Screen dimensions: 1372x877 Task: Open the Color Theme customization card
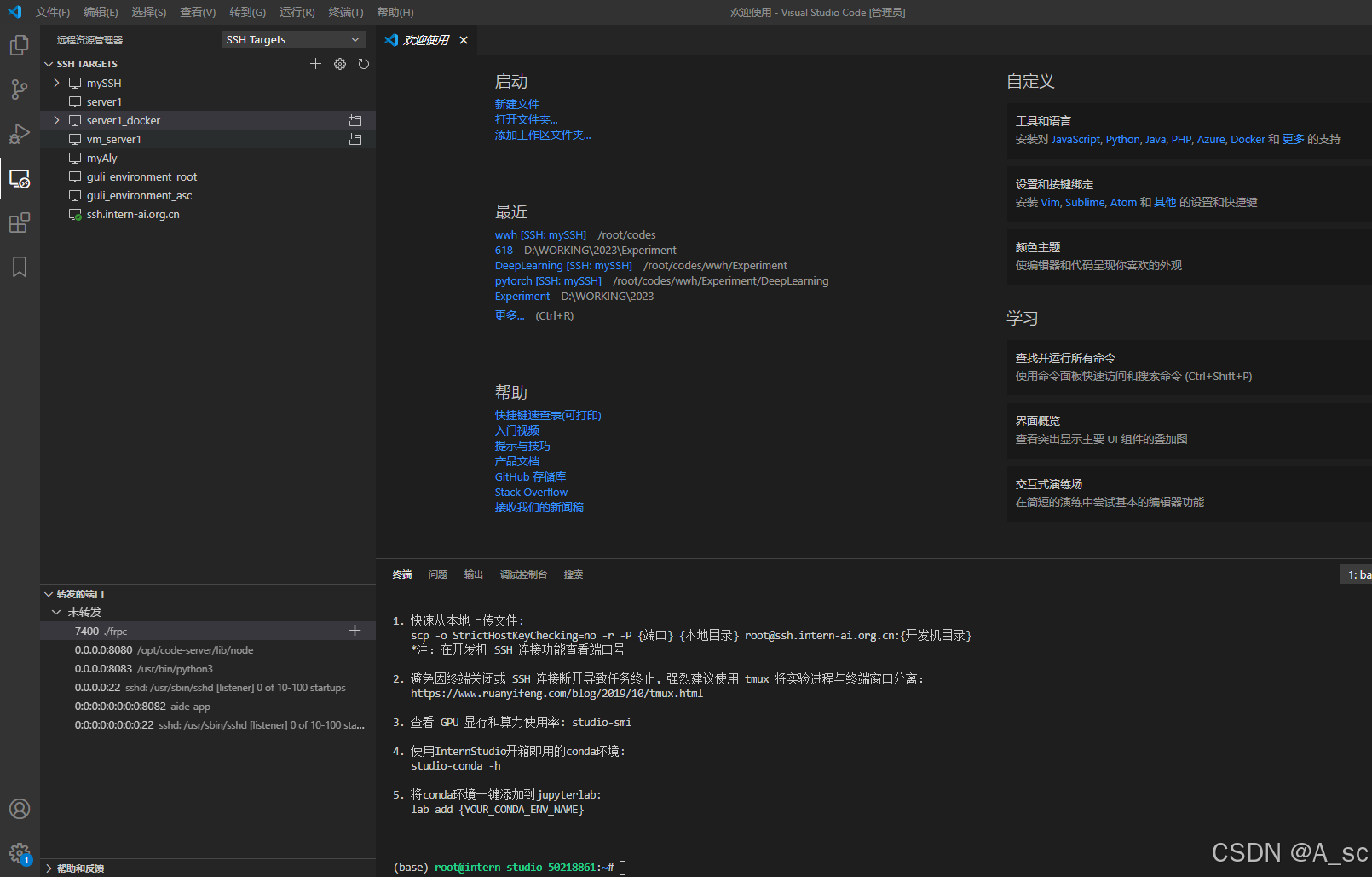click(1190, 257)
